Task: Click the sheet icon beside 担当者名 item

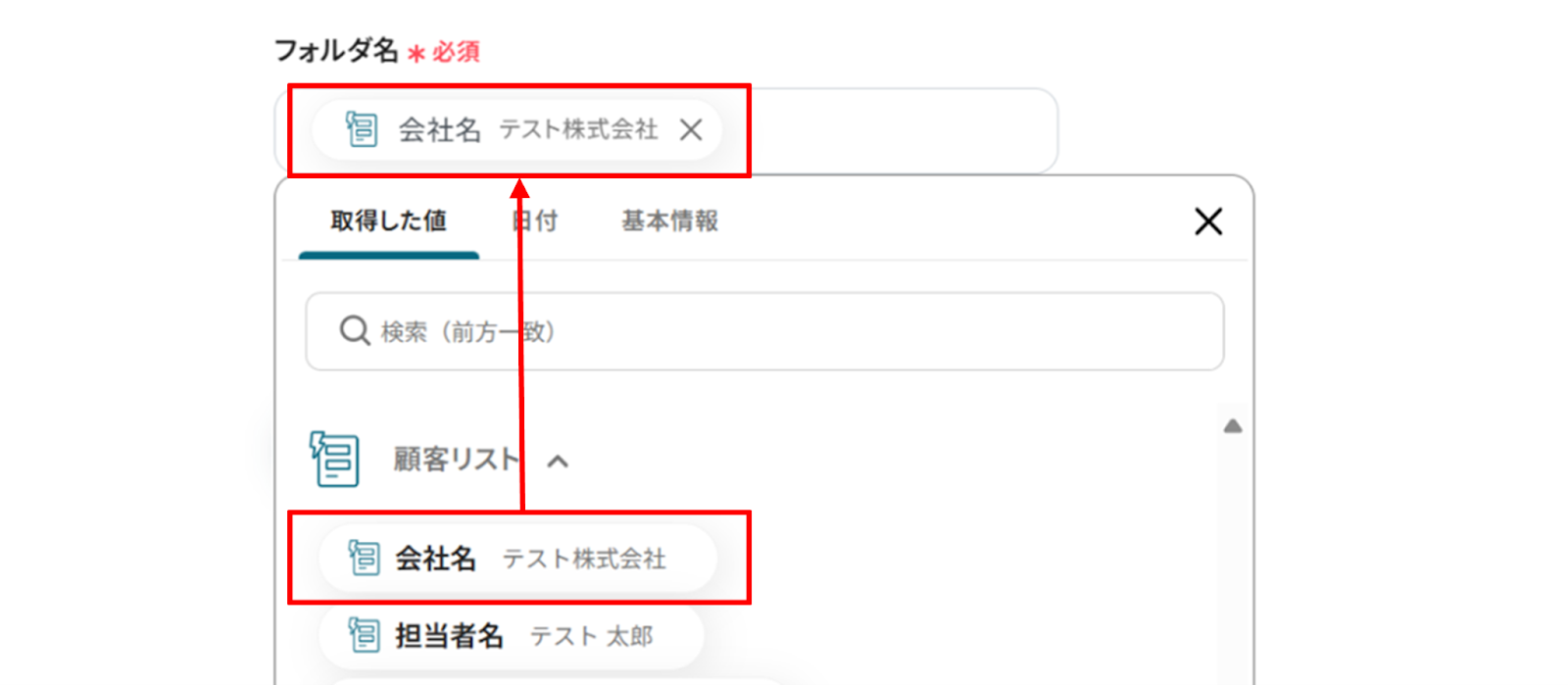Action: [x=364, y=636]
